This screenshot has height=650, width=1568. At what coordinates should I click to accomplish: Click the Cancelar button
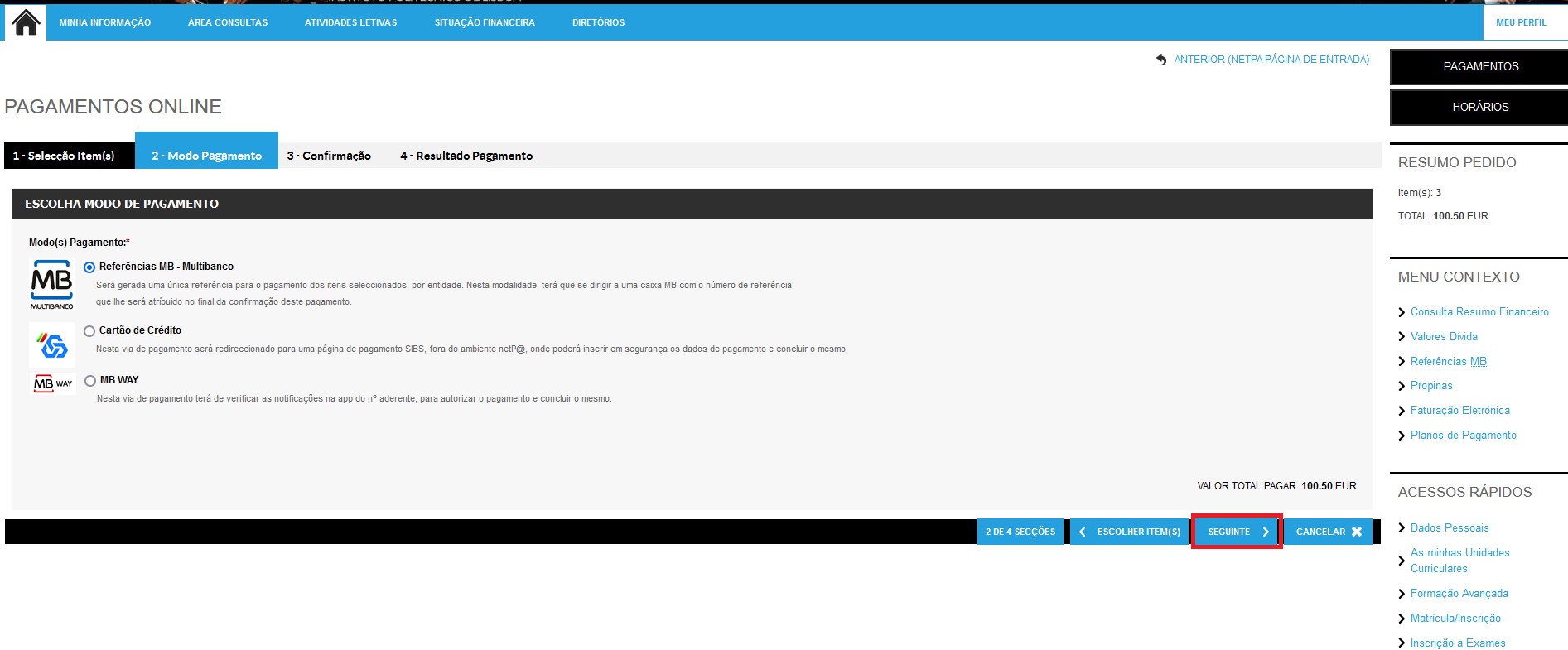pos(1328,532)
